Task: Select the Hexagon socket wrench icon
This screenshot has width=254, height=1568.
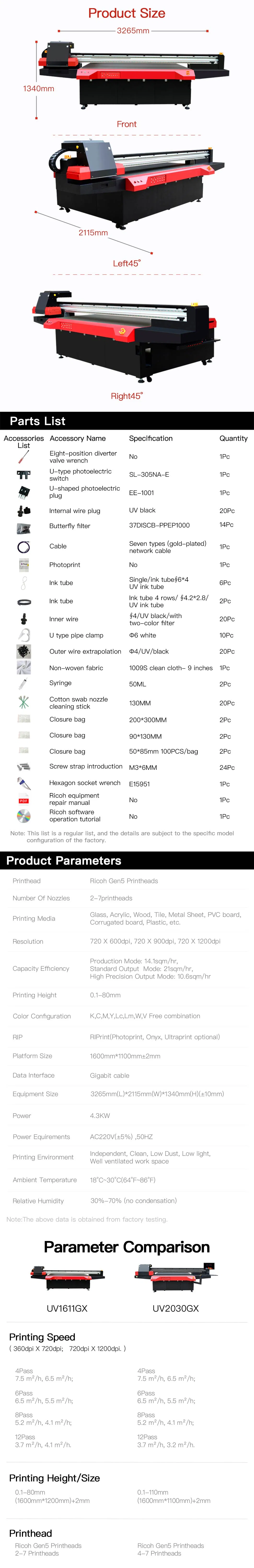Action: [24, 783]
